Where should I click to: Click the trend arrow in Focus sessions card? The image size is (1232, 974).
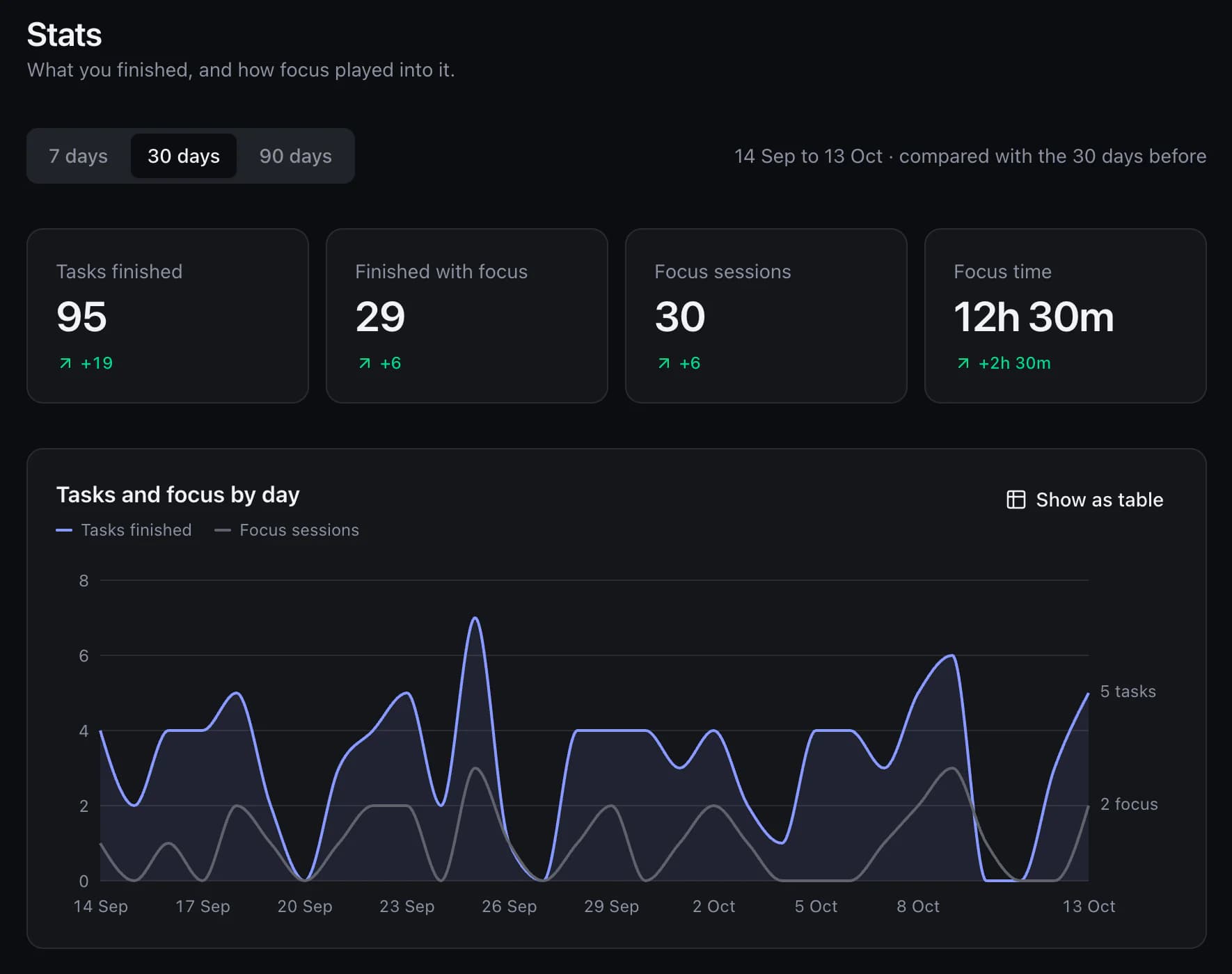(x=664, y=363)
